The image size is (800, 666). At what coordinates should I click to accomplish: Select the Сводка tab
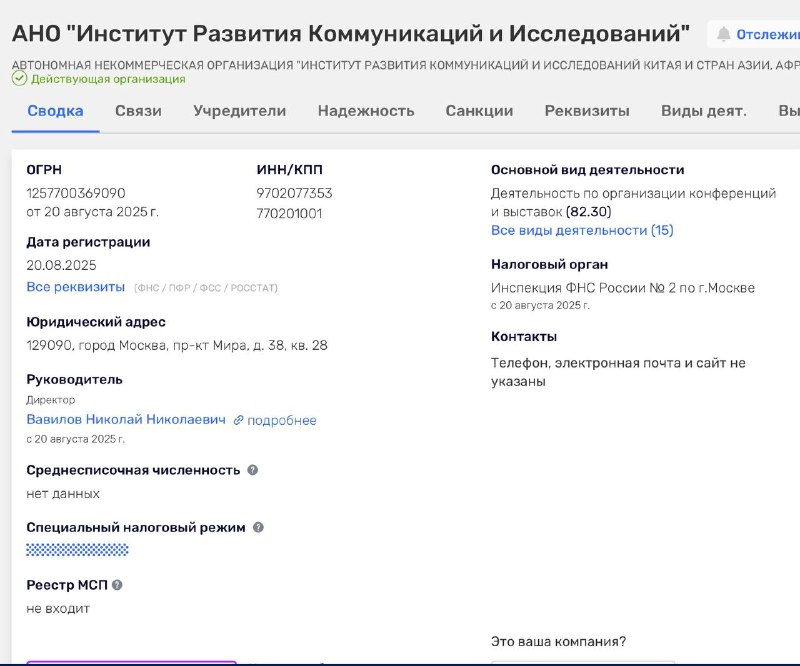click(55, 111)
